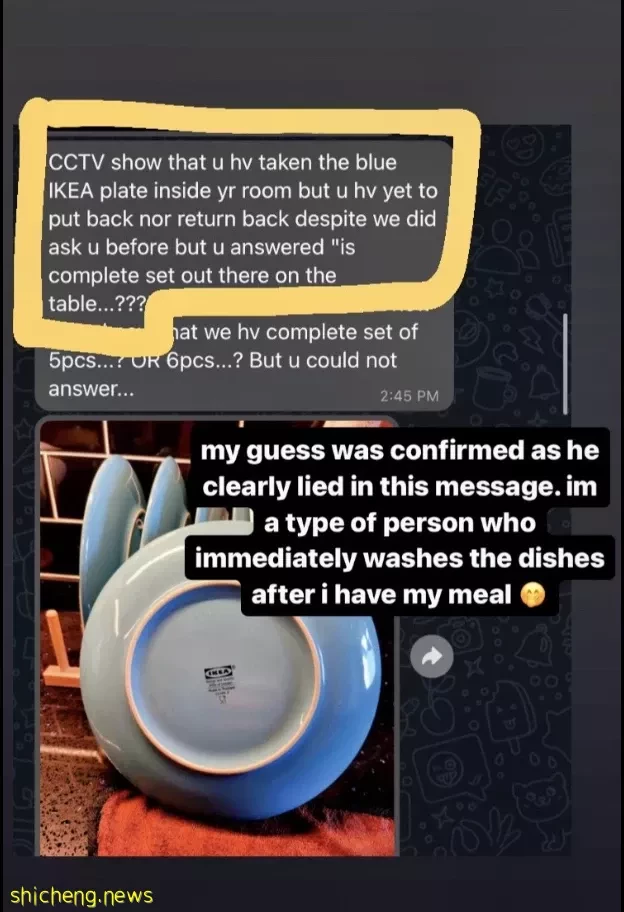Tap the 'immediately washes the dishes' caption line
The image size is (624, 912).
click(400, 558)
